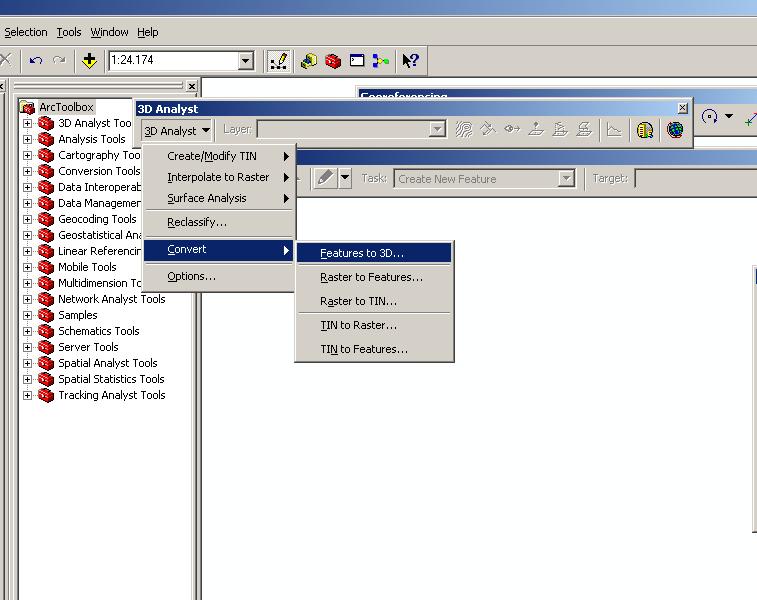The image size is (757, 600).
Task: Select TIN to Features menu item
Action: tap(374, 349)
